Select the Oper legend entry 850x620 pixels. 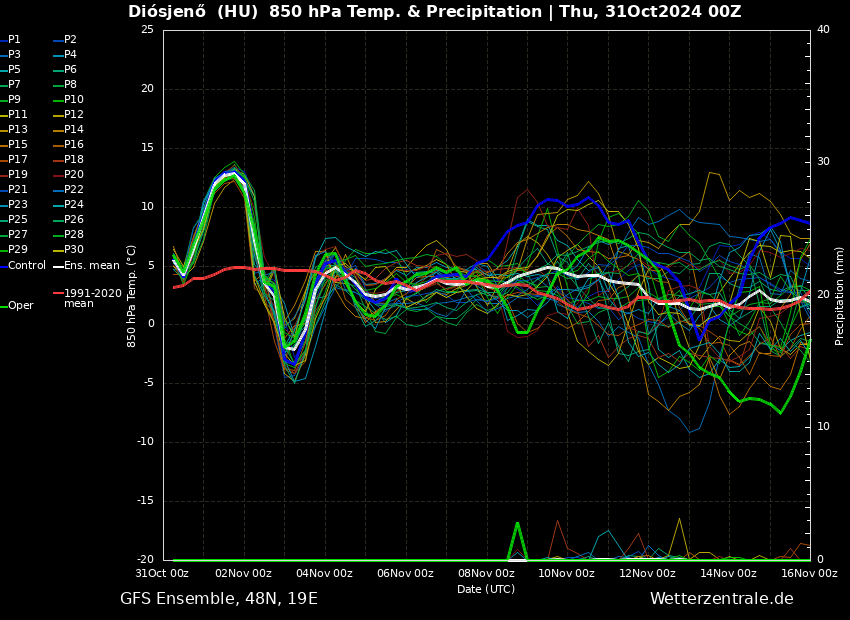click(20, 306)
